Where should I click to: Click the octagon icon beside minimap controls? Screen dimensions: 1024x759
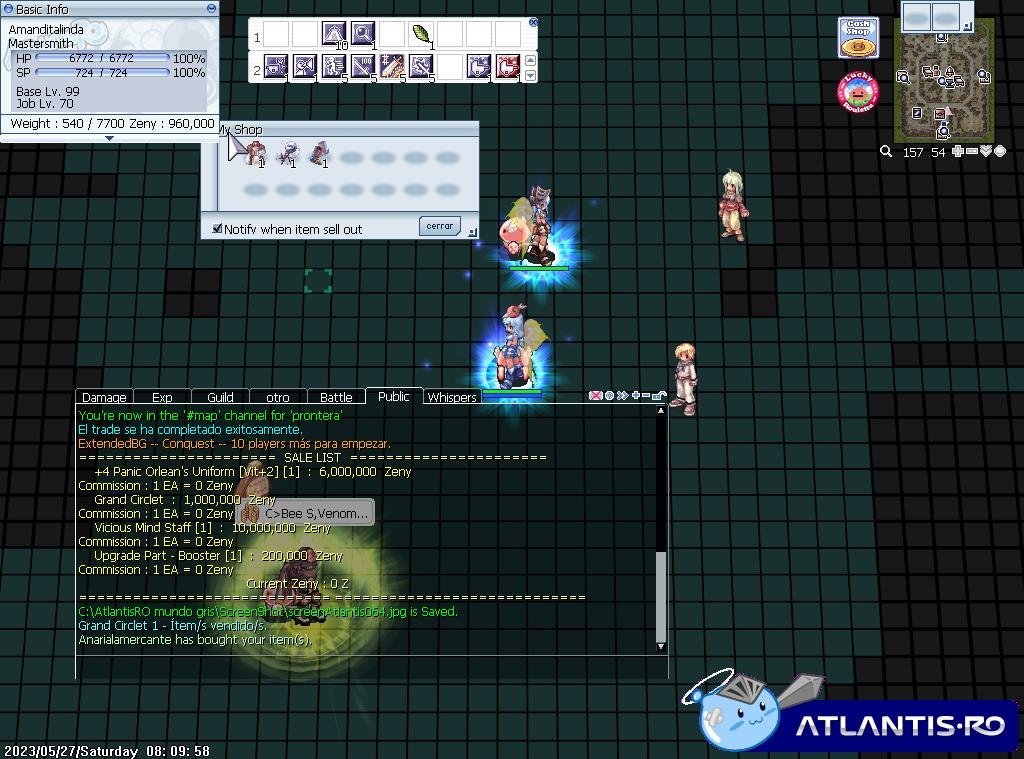[x=1000, y=152]
